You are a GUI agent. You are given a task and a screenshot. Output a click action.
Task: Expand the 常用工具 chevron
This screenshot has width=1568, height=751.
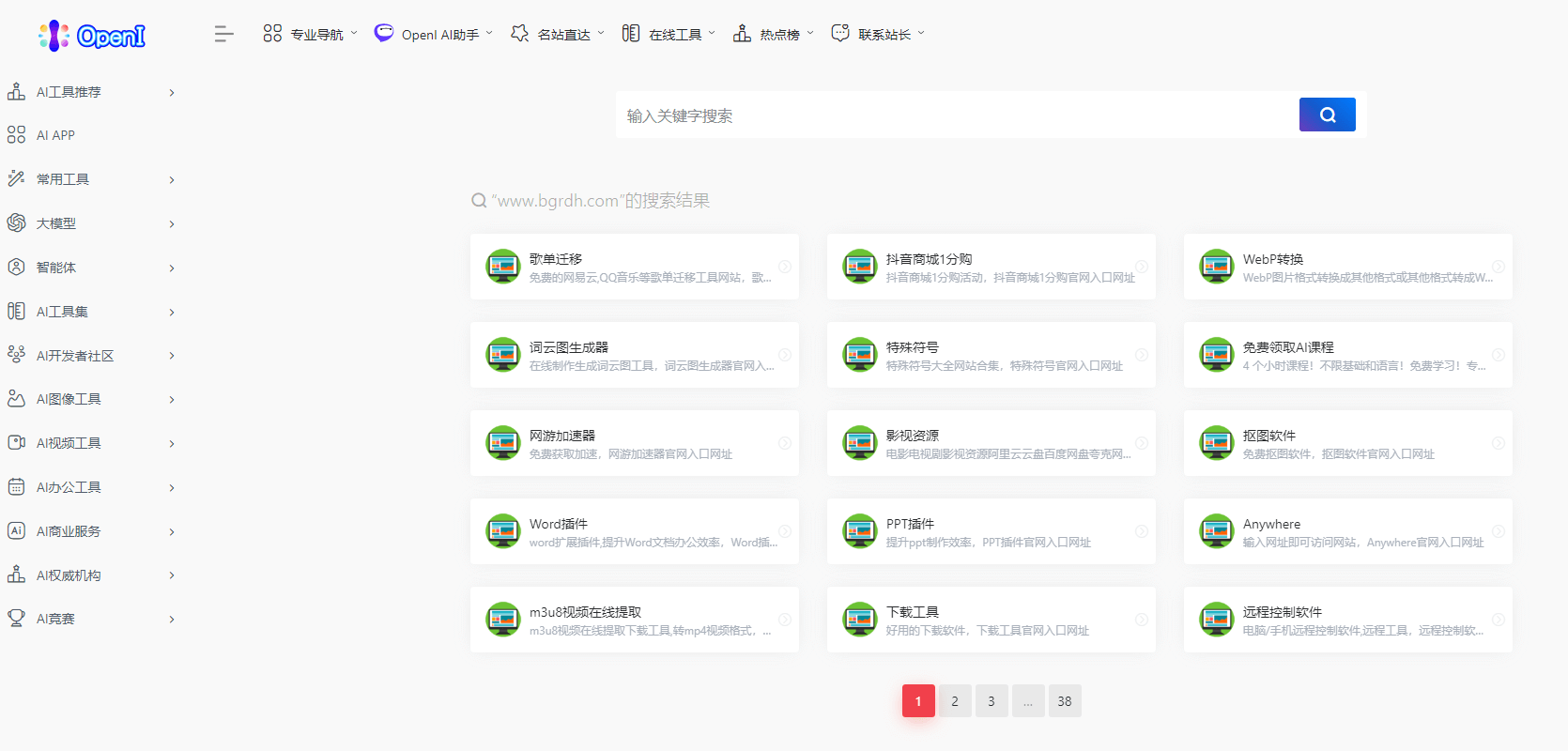click(x=172, y=179)
